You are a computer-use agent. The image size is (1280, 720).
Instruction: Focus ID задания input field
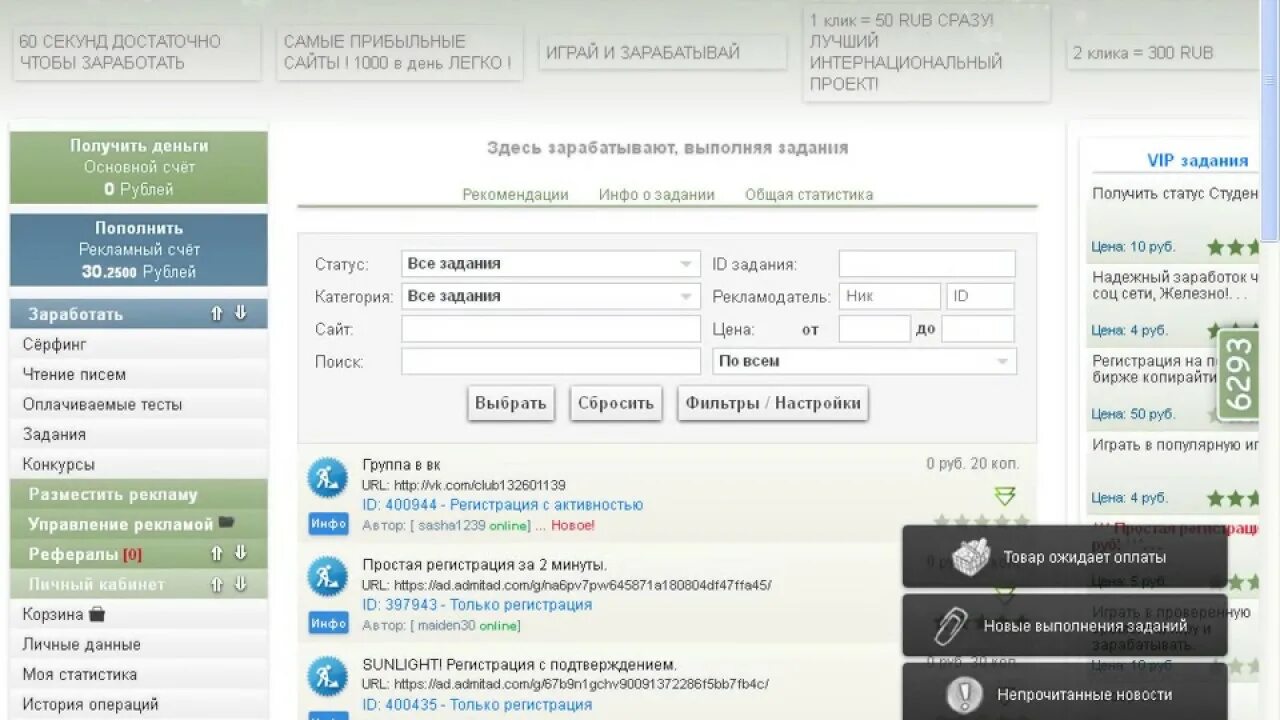tap(927, 264)
